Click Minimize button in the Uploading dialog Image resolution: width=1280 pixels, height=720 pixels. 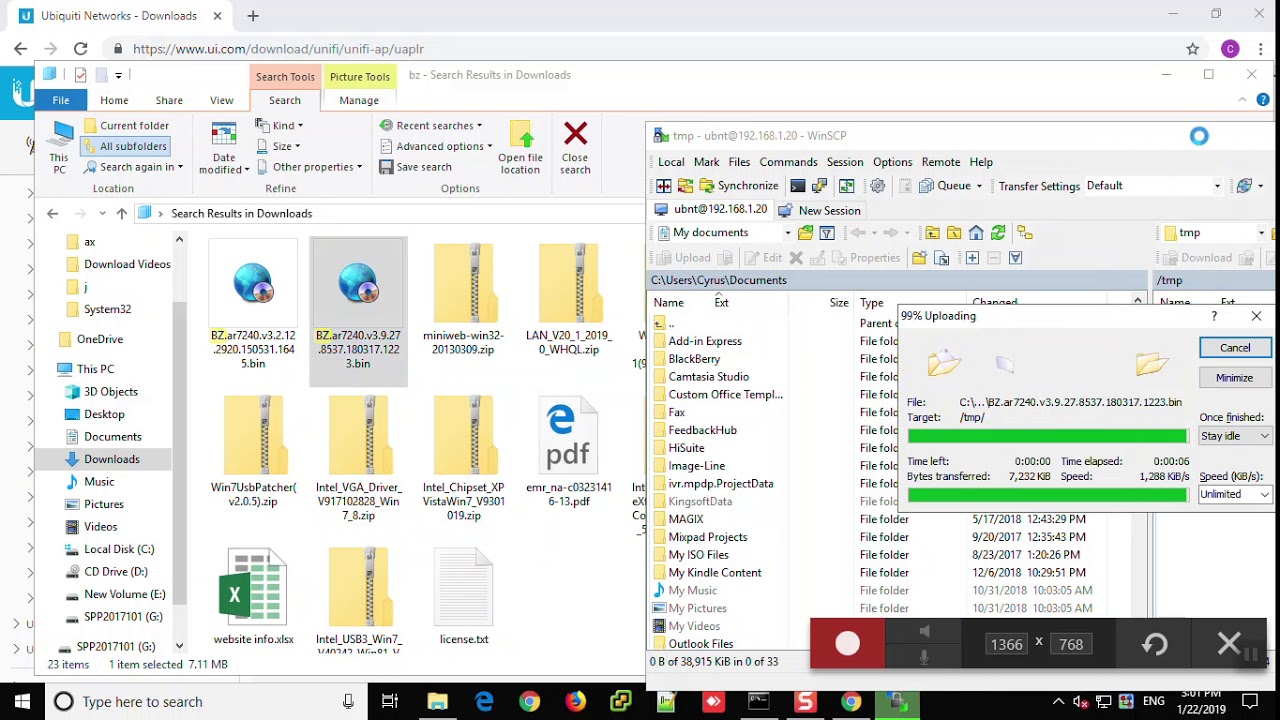(x=1234, y=378)
